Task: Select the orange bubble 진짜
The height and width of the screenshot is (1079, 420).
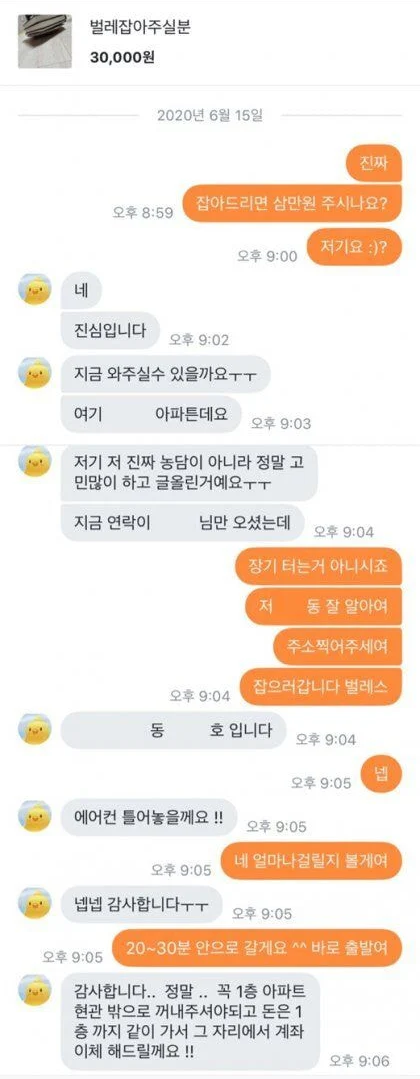Action: click(x=372, y=162)
